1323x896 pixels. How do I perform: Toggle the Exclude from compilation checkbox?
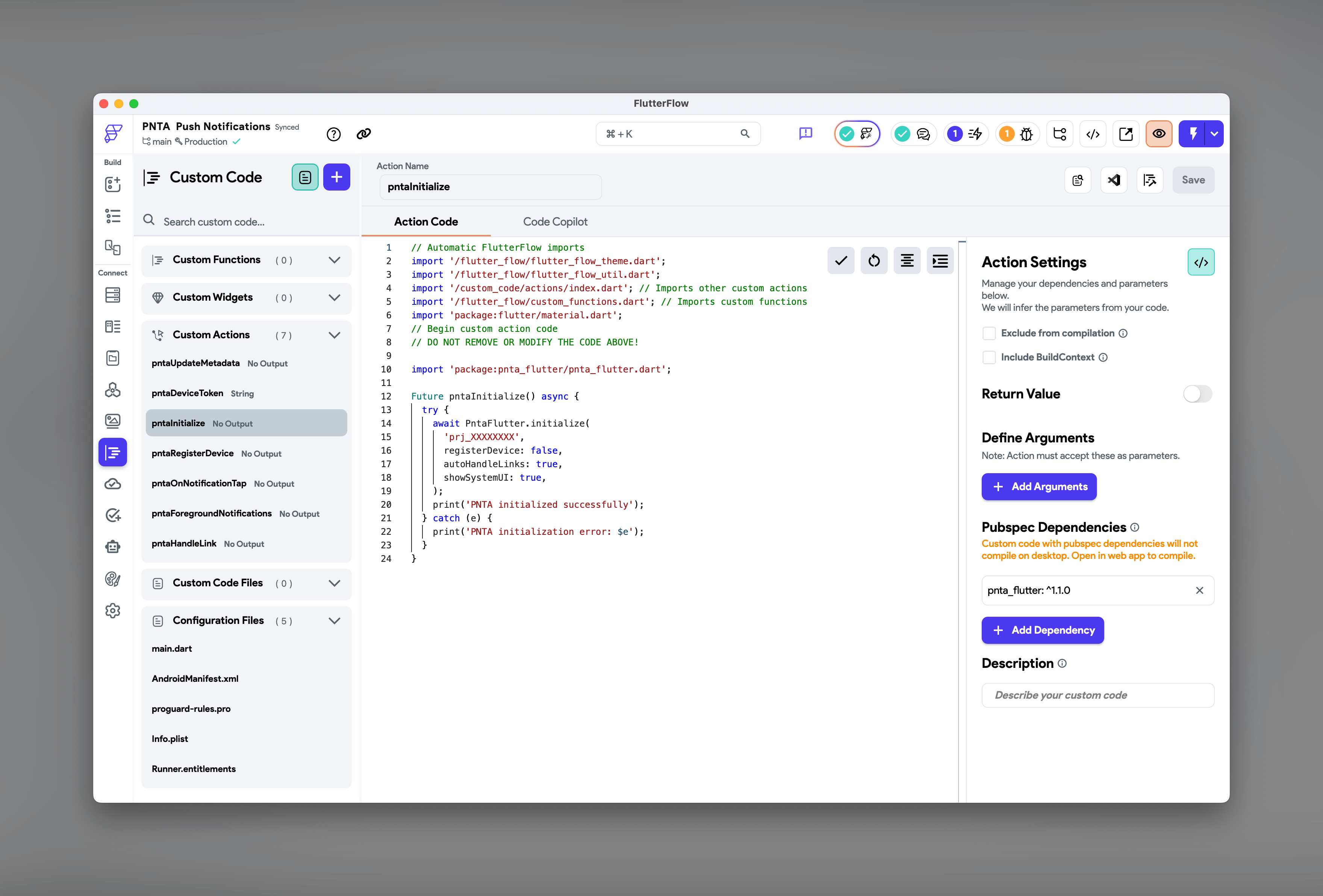(989, 334)
